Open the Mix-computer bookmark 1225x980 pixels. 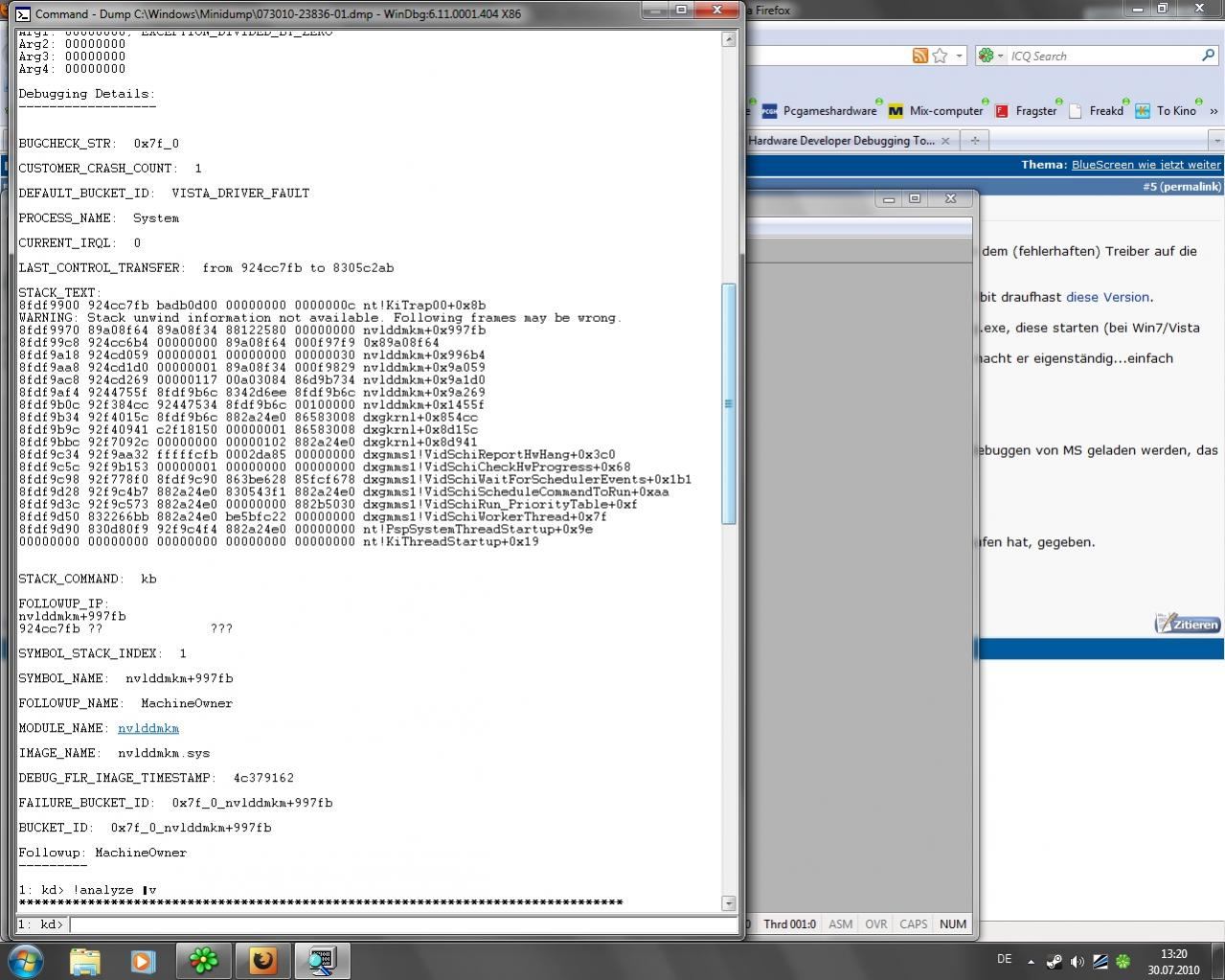pyautogui.click(x=936, y=110)
